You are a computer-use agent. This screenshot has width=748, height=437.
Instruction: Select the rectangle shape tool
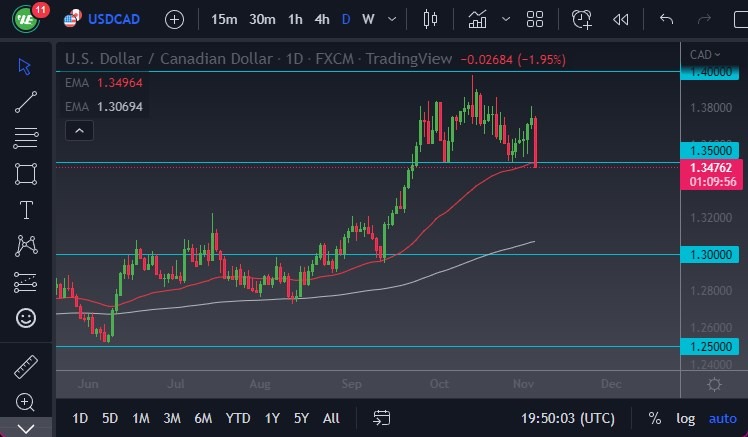26,174
